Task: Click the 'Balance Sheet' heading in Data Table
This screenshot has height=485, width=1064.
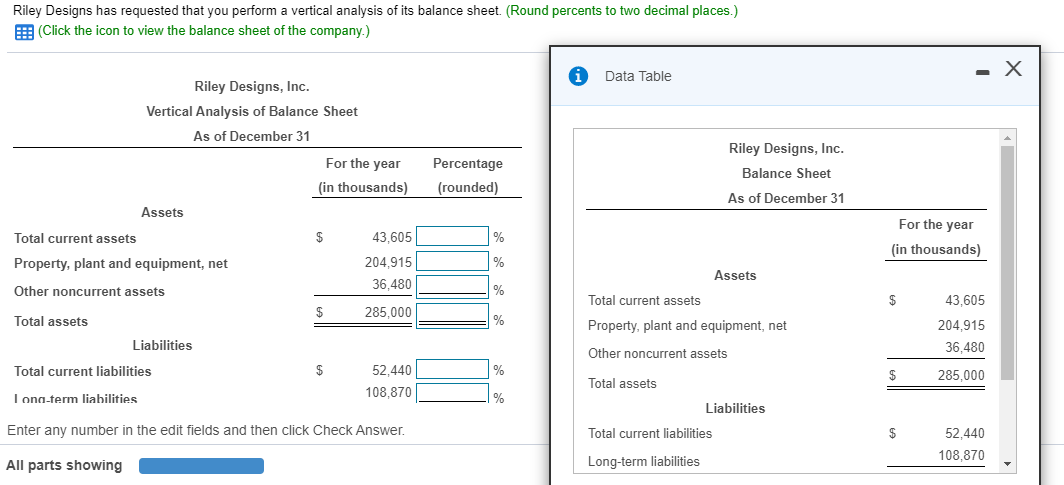Action: (786, 173)
